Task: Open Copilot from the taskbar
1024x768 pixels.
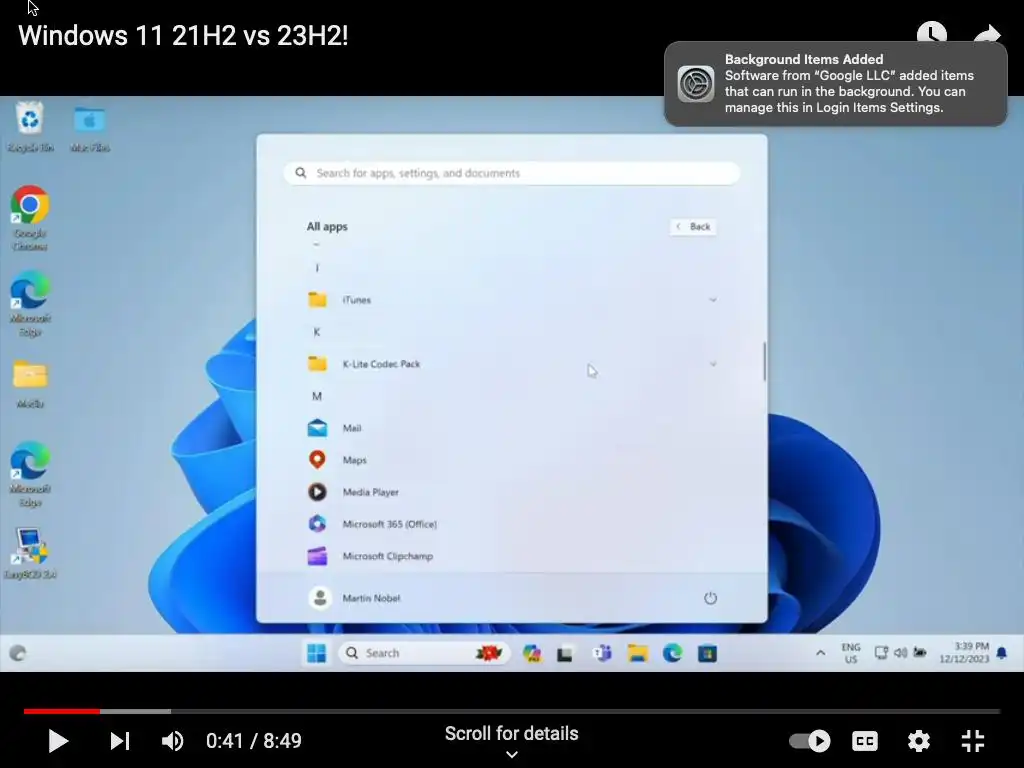Action: click(x=532, y=653)
